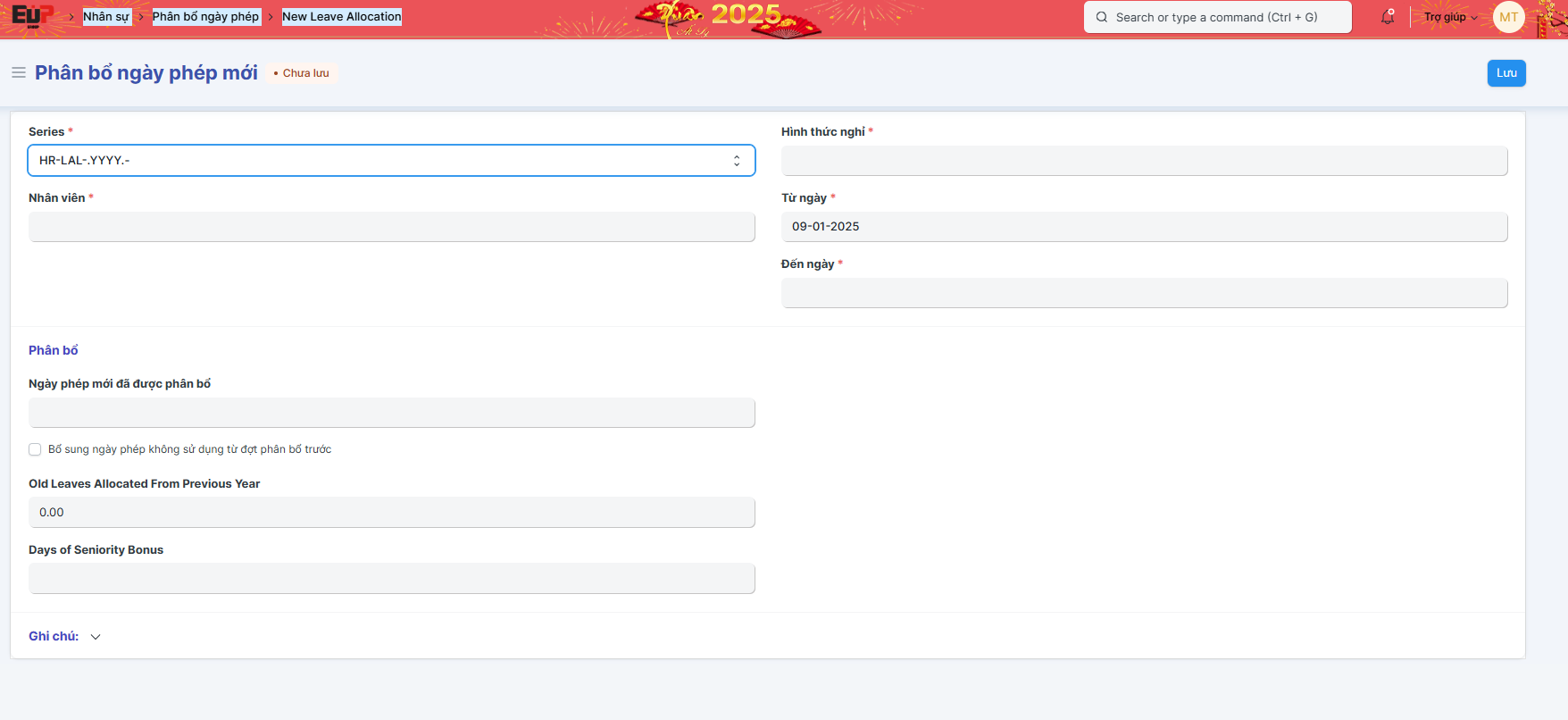
Task: Click the EUP logo home icon
Action: pos(32,16)
